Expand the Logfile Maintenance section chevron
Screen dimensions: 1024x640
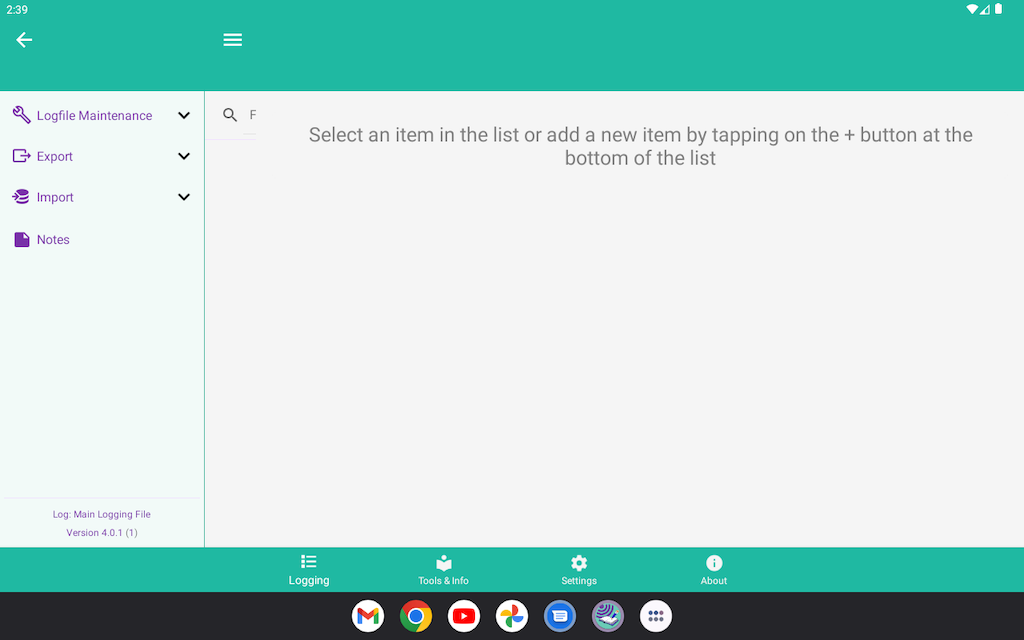184,116
